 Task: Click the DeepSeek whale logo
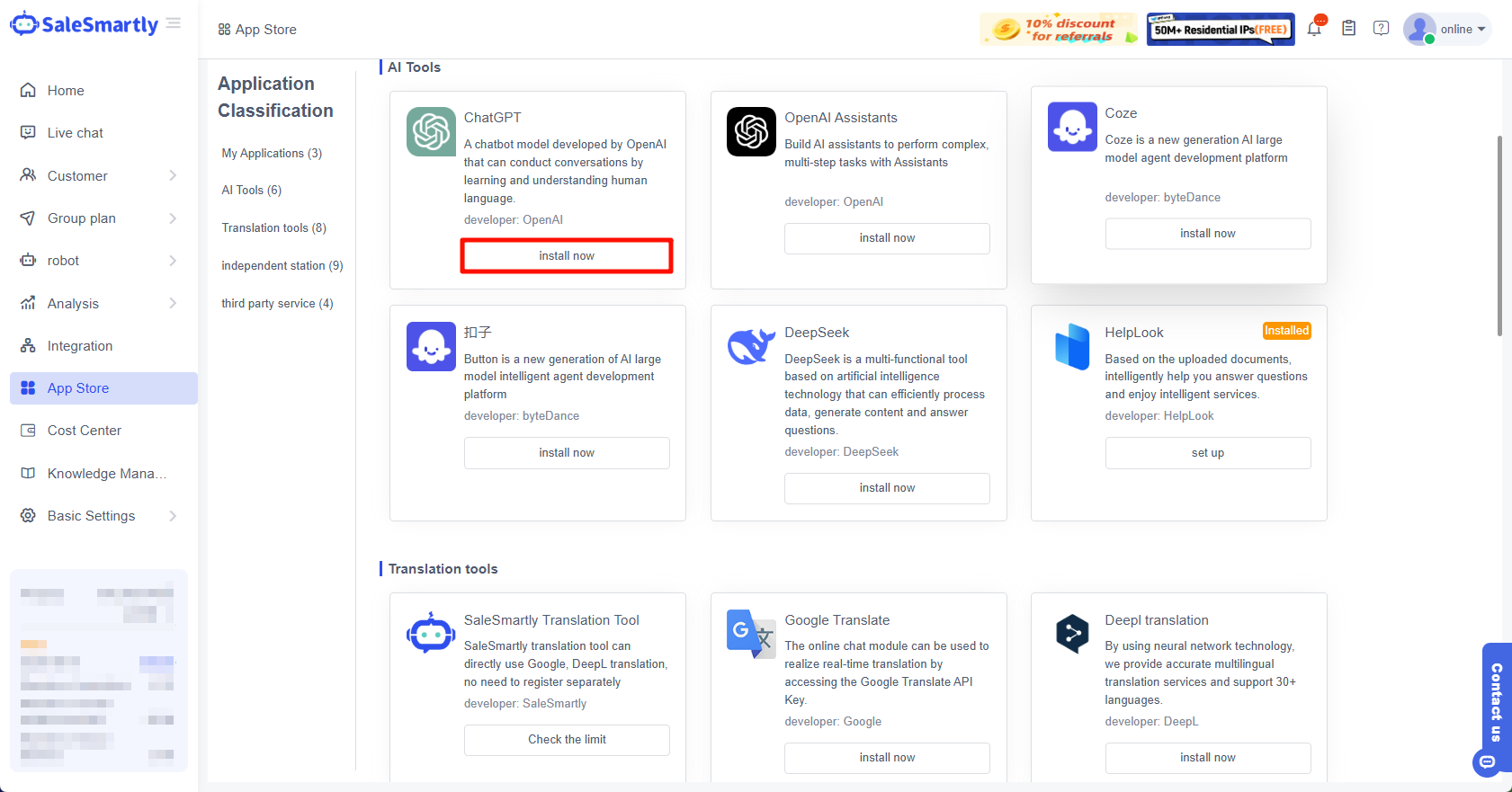[751, 346]
